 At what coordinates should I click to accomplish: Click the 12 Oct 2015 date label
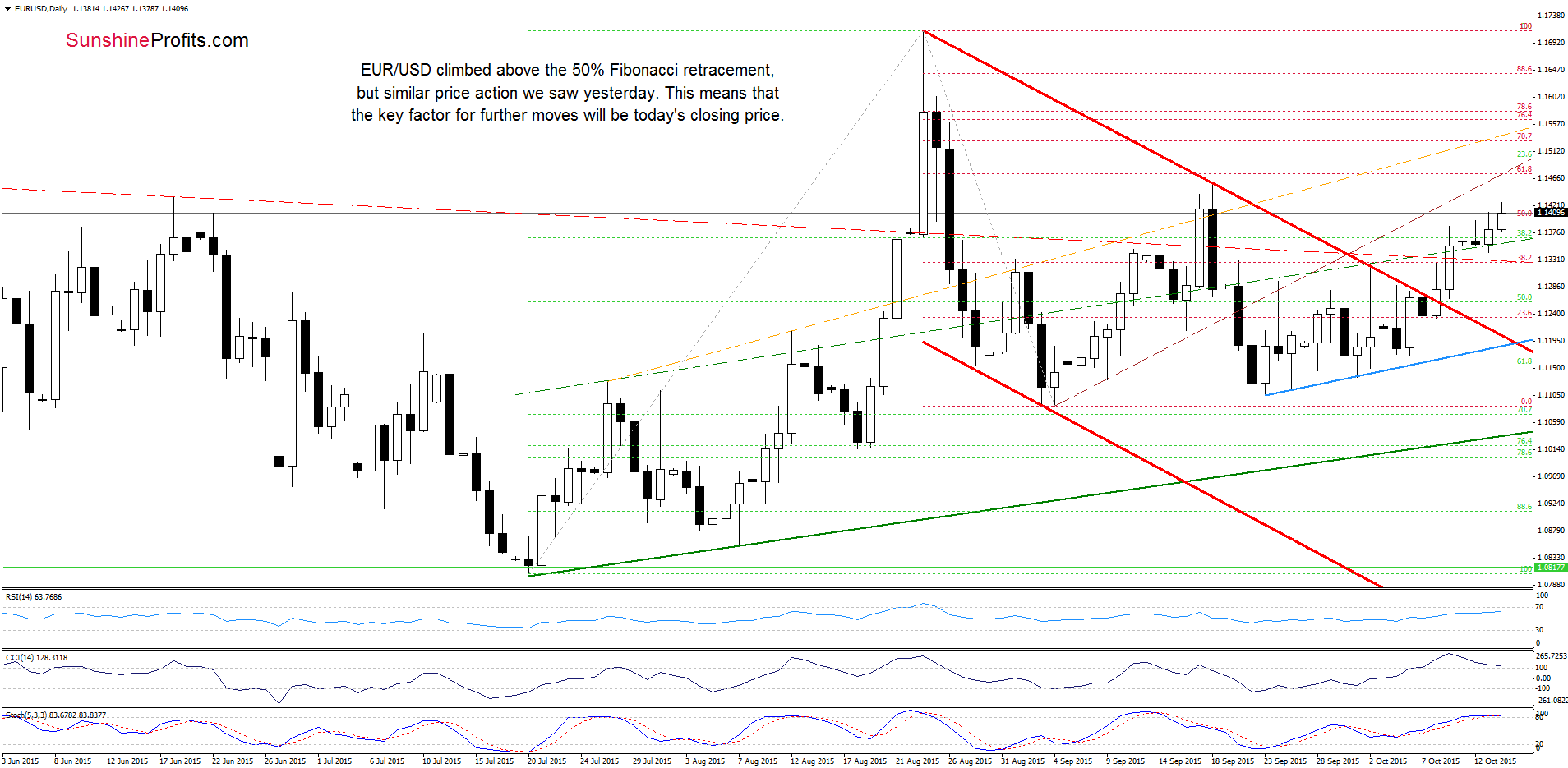click(1495, 761)
